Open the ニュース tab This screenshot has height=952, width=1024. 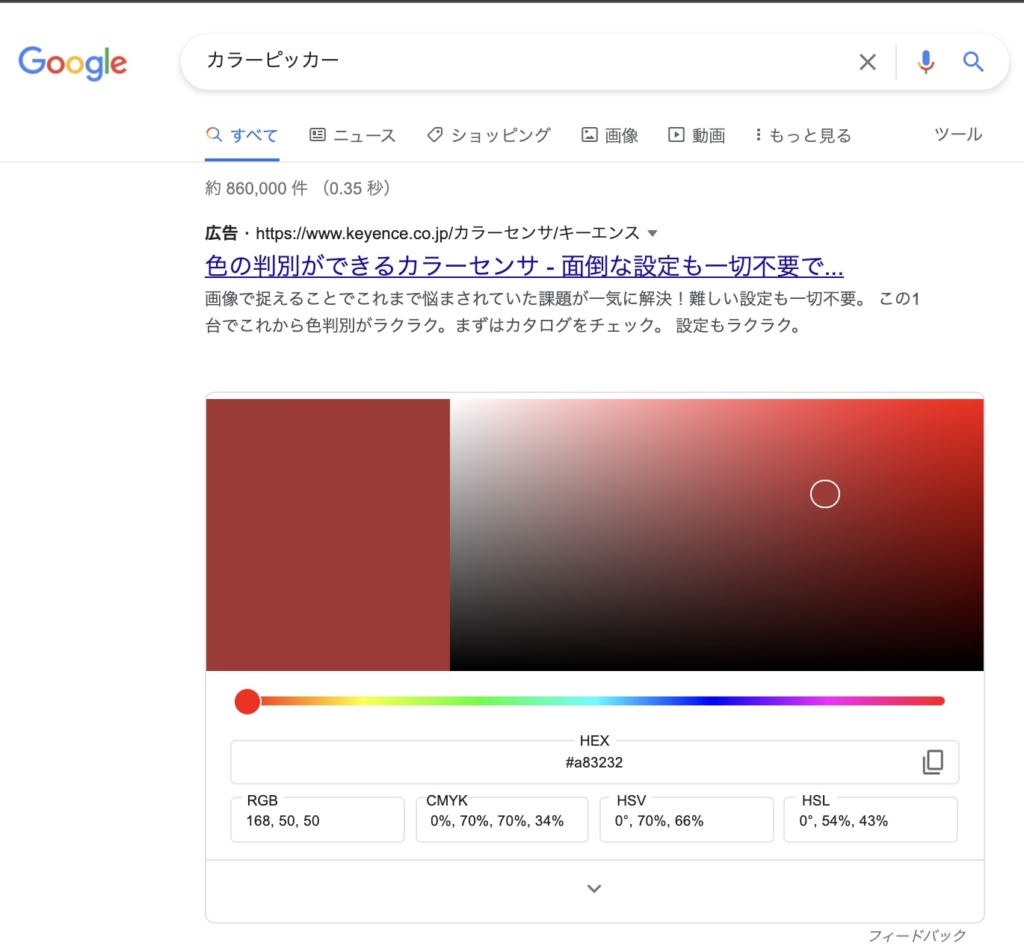(352, 135)
